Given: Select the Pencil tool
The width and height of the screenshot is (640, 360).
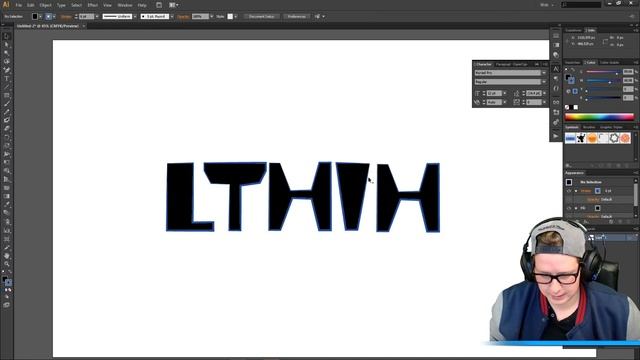Looking at the screenshot, I should pyautogui.click(x=7, y=112).
